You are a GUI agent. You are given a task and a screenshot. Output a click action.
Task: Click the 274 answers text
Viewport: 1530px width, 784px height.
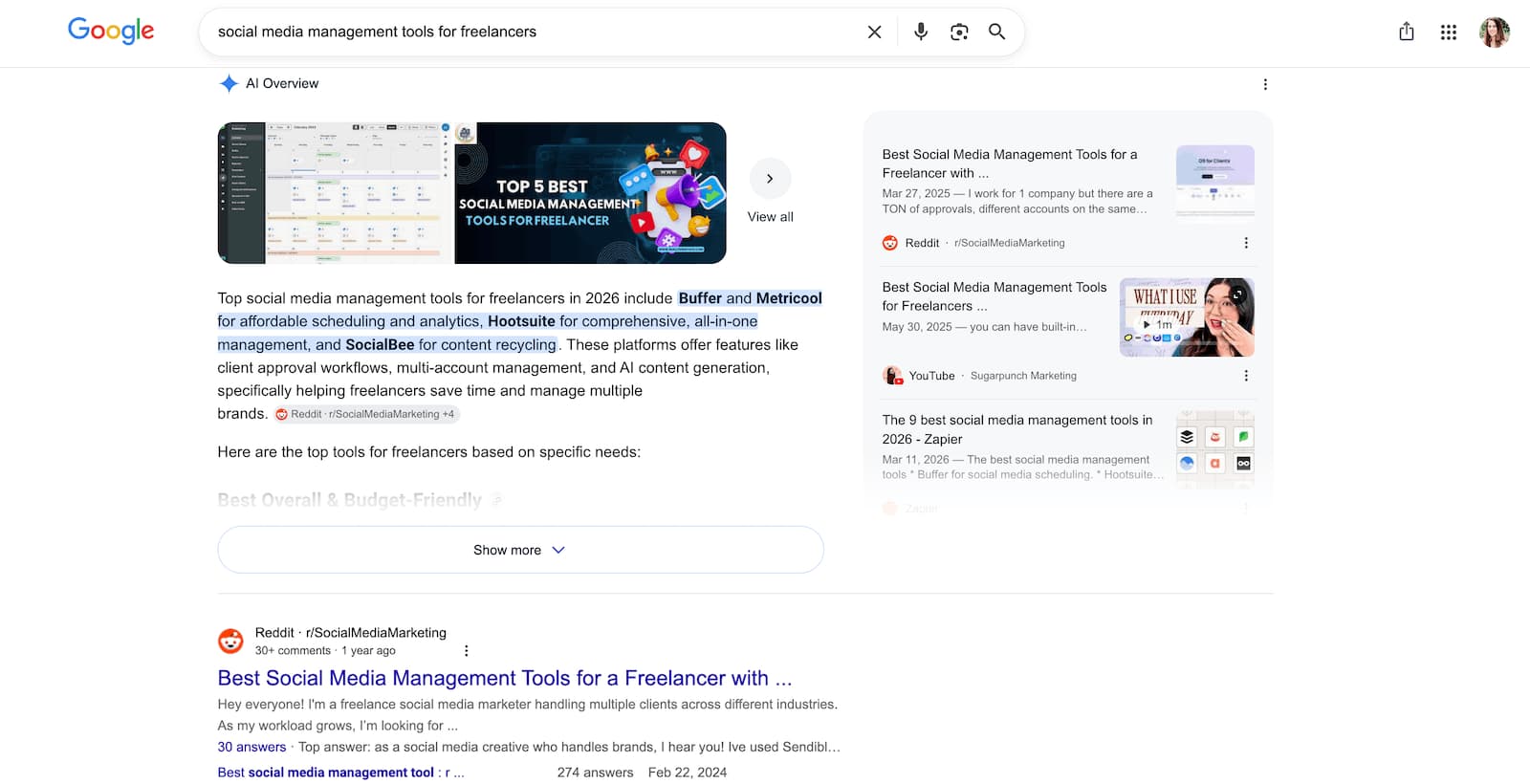click(596, 773)
